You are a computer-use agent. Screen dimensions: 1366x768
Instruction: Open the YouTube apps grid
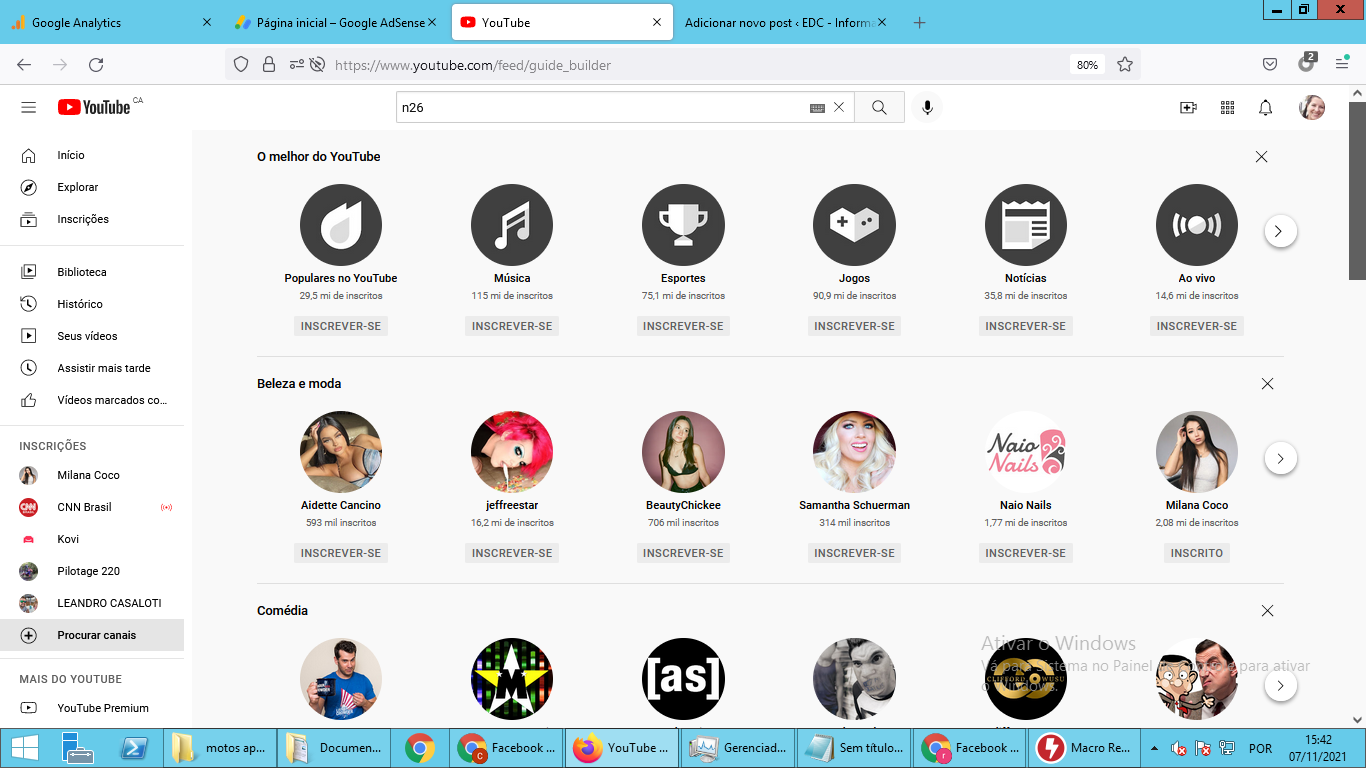coord(1227,108)
